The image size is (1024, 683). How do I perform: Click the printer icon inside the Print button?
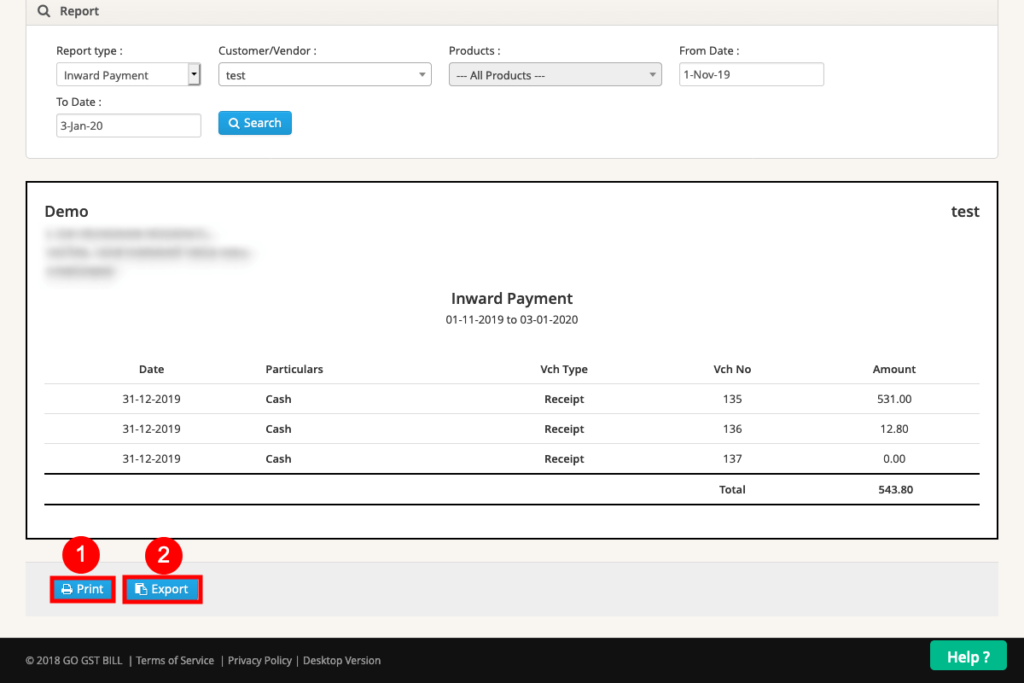pyautogui.click(x=68, y=589)
